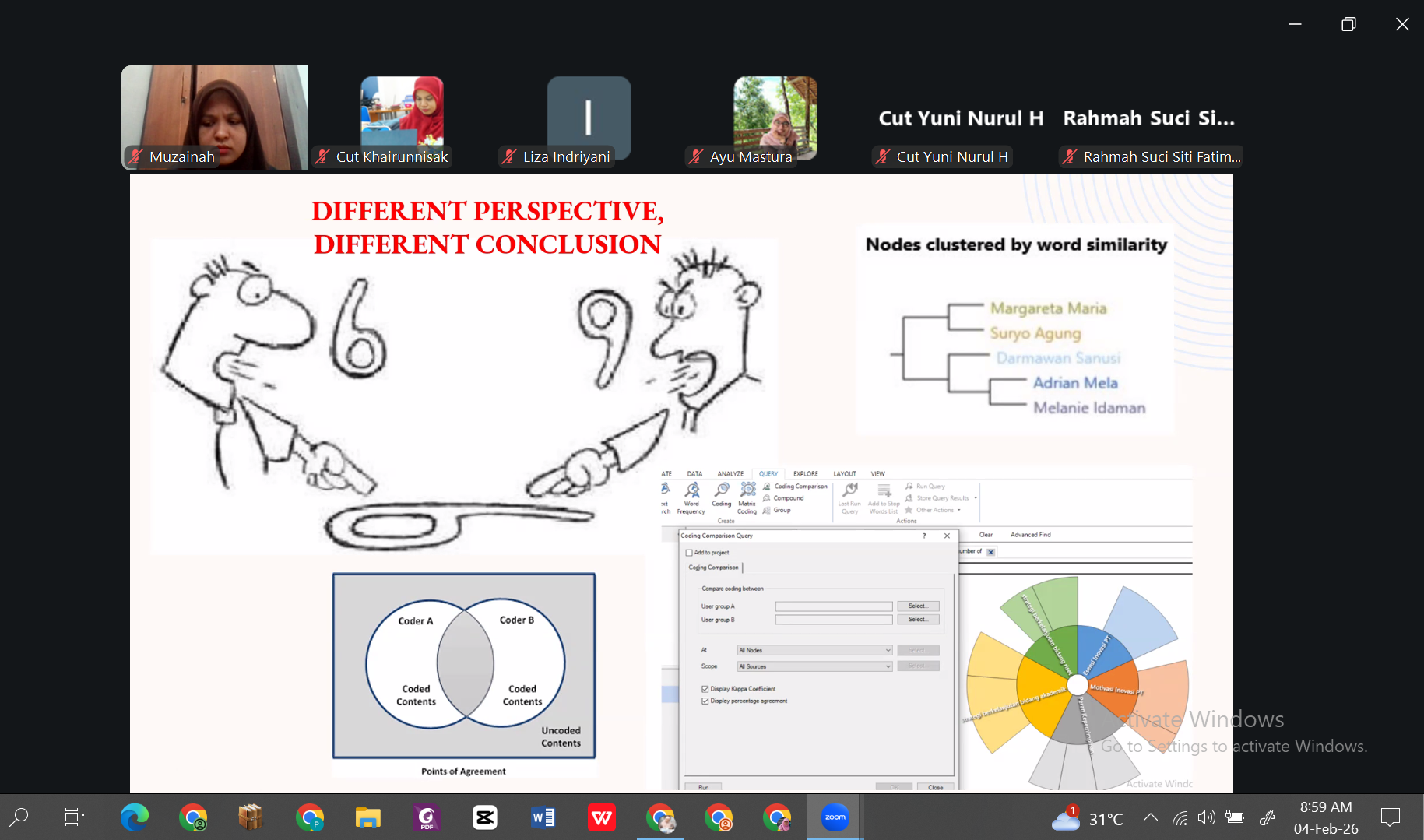Open the battery status tray icon
This screenshot has width=1424, height=840.
pos(1234,817)
